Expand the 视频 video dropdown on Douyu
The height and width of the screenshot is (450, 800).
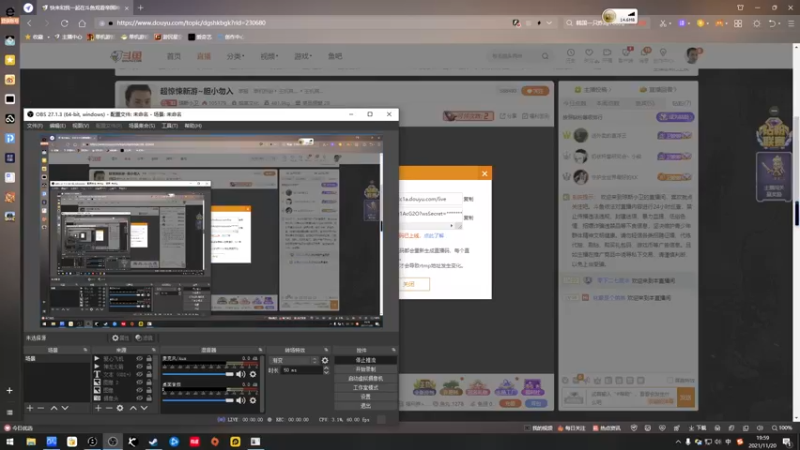coord(269,56)
